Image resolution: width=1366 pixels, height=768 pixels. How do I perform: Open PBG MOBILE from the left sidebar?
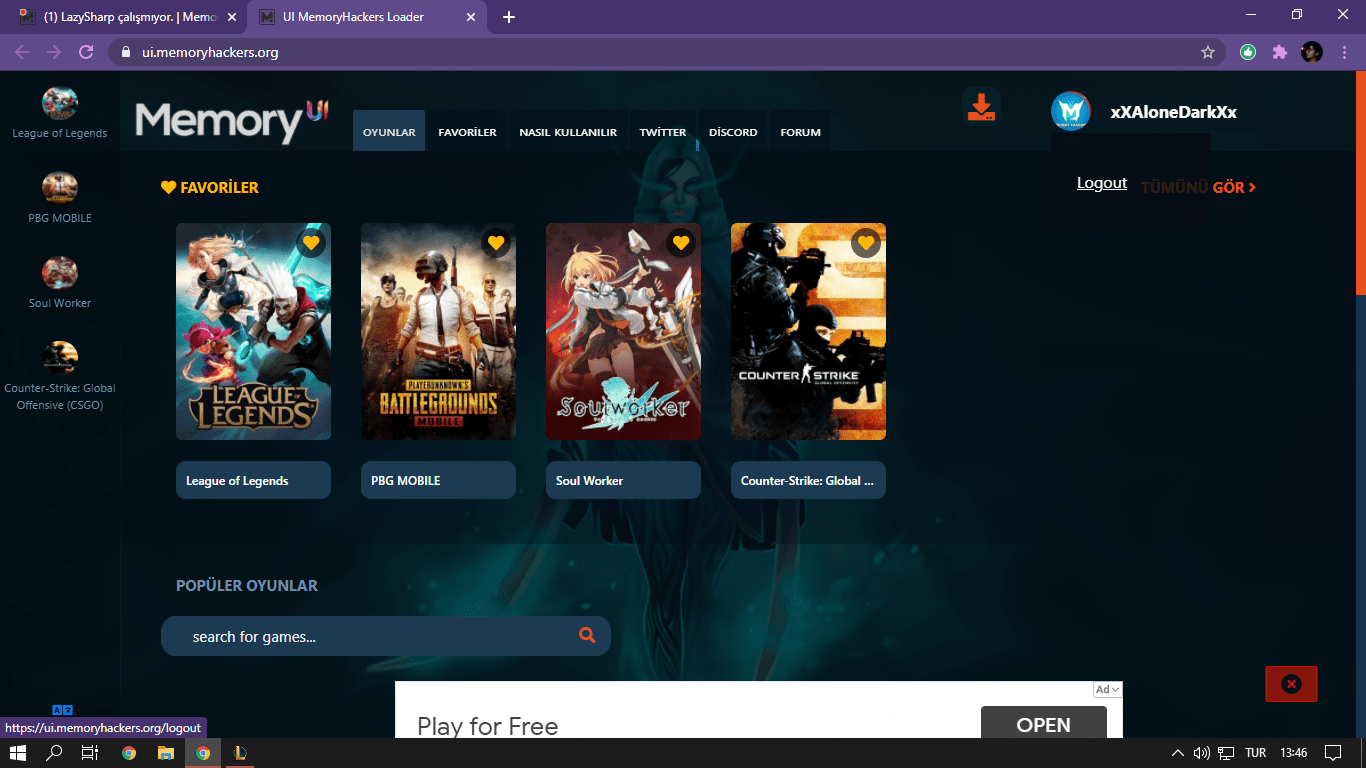60,197
